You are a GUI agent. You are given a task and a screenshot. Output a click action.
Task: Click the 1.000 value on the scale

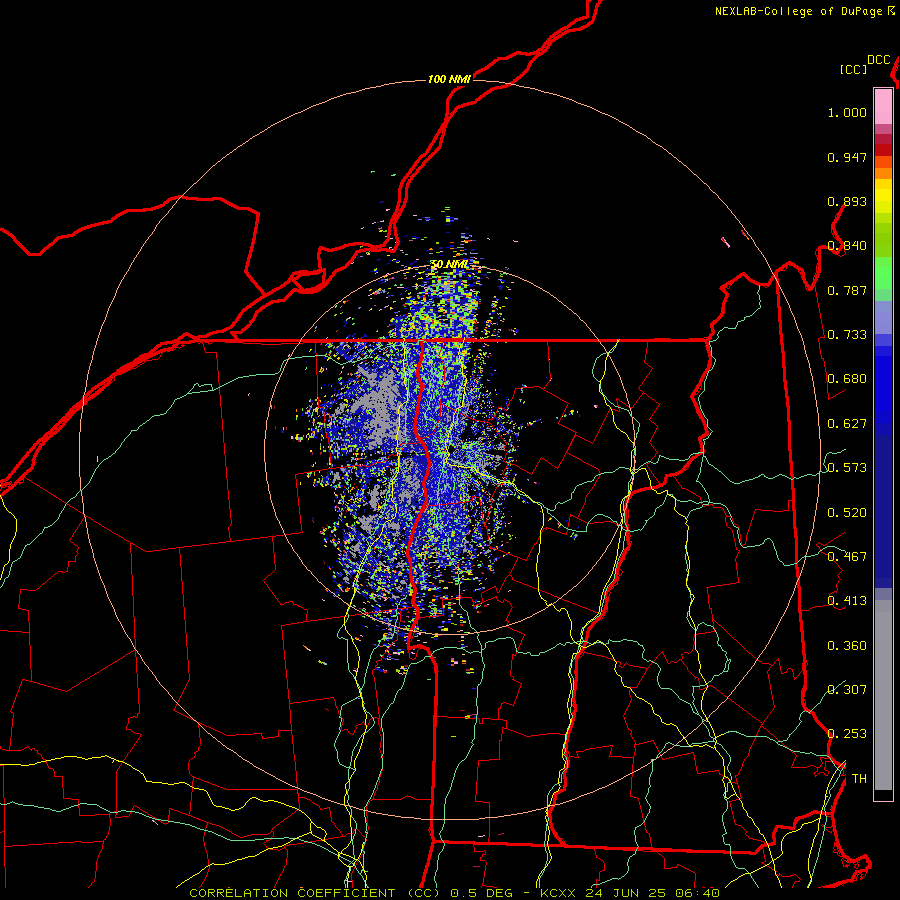pos(847,112)
